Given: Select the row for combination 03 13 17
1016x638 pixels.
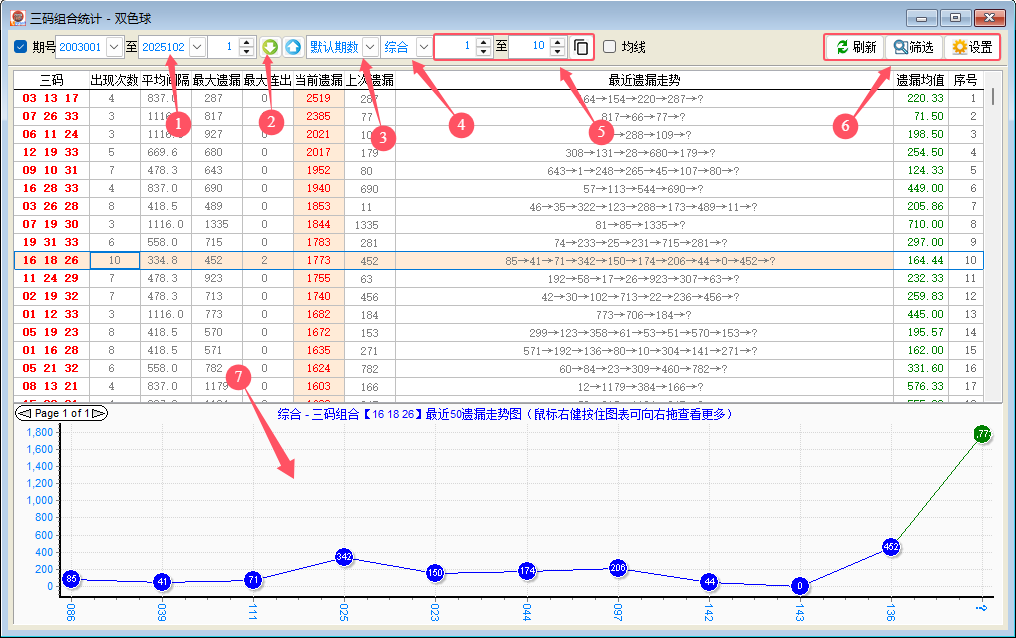Looking at the screenshot, I should point(51,98).
